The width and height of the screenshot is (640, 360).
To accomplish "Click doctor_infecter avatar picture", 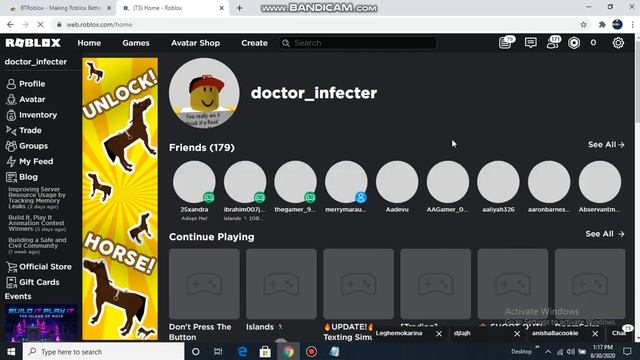I will point(204,93).
